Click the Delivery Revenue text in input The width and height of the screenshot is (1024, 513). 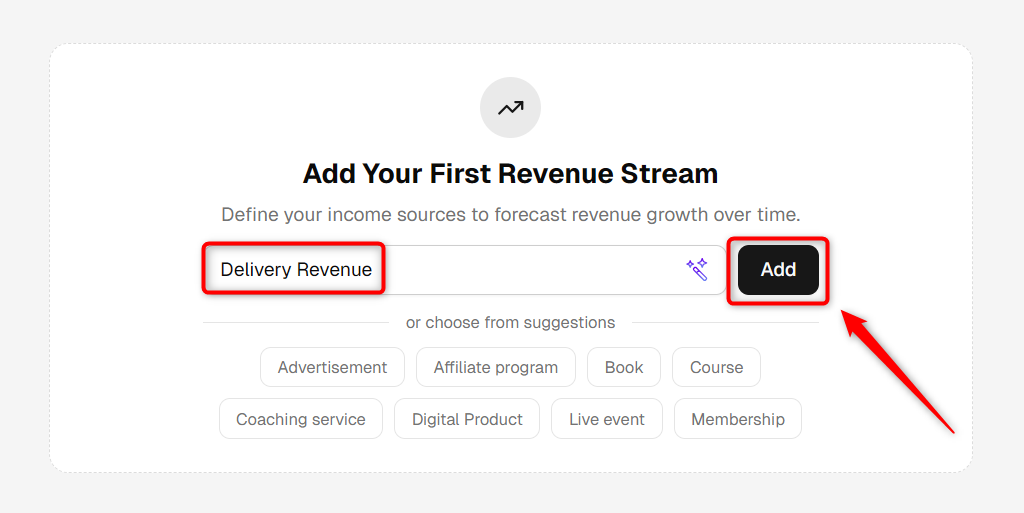tap(296, 270)
